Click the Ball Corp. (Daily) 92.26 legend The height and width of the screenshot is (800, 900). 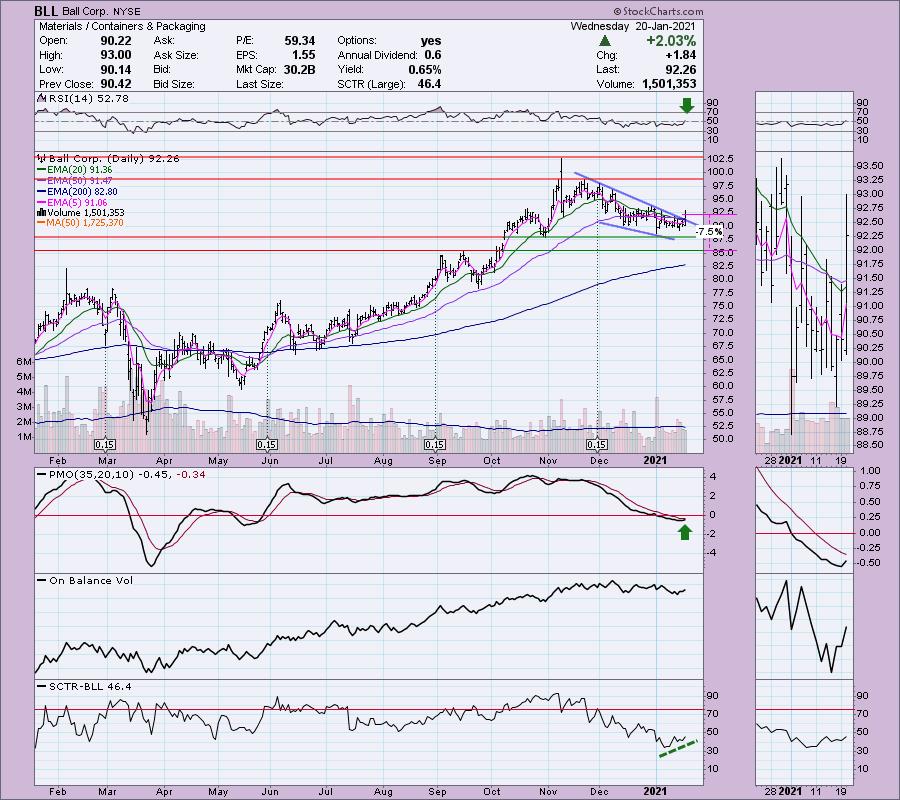click(x=108, y=158)
